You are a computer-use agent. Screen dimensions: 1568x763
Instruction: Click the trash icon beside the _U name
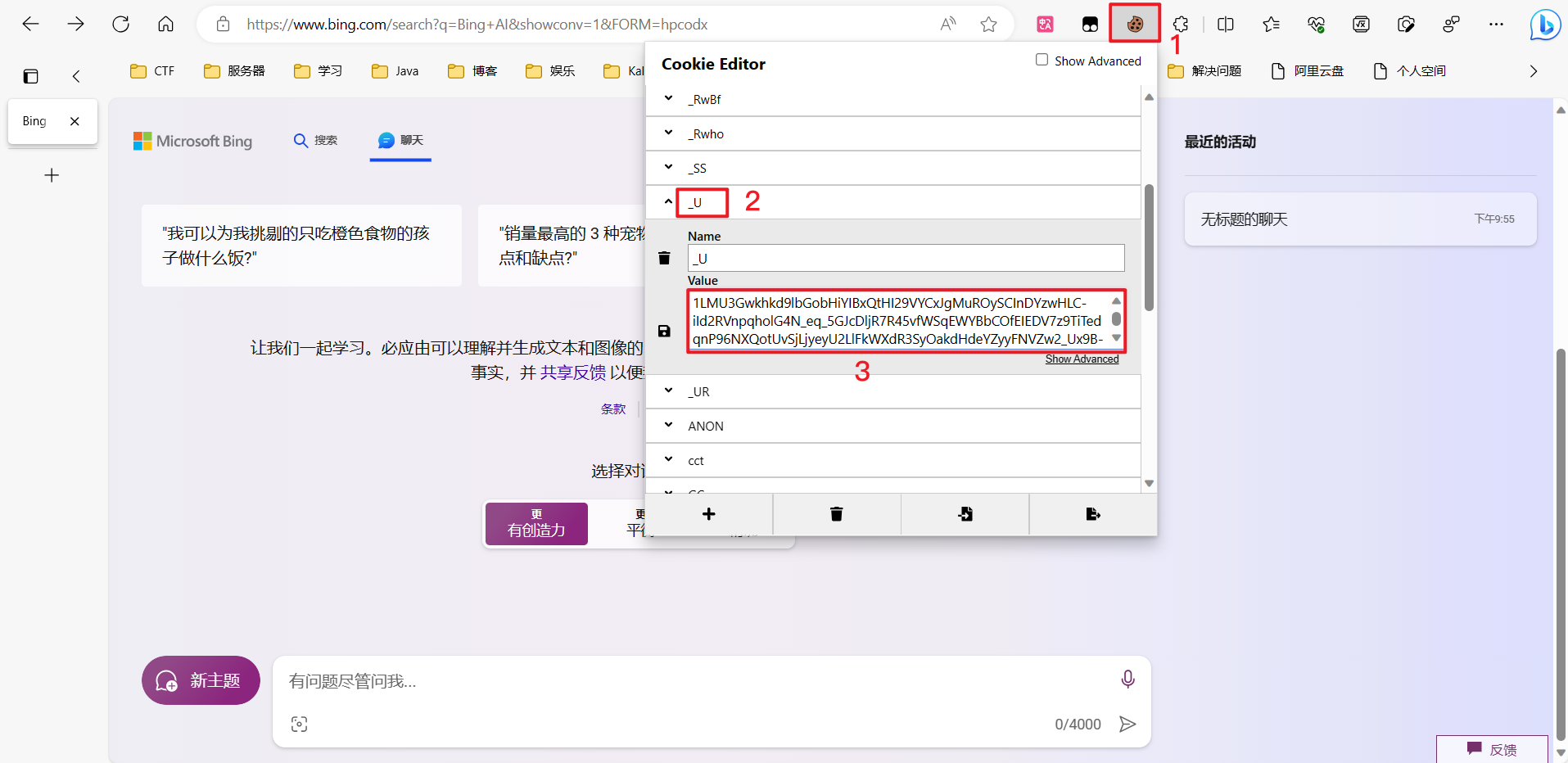[x=664, y=259]
